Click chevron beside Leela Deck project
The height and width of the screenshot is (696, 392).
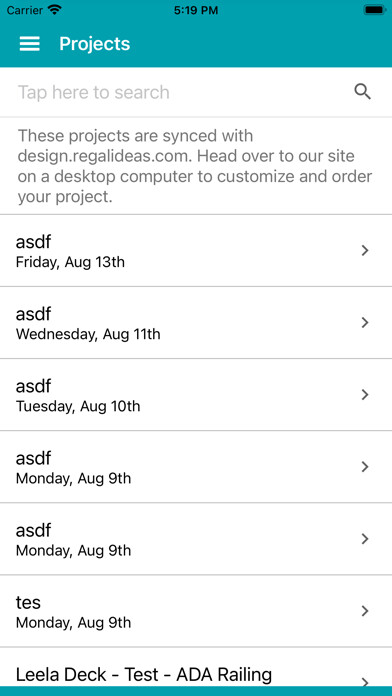pos(365,681)
